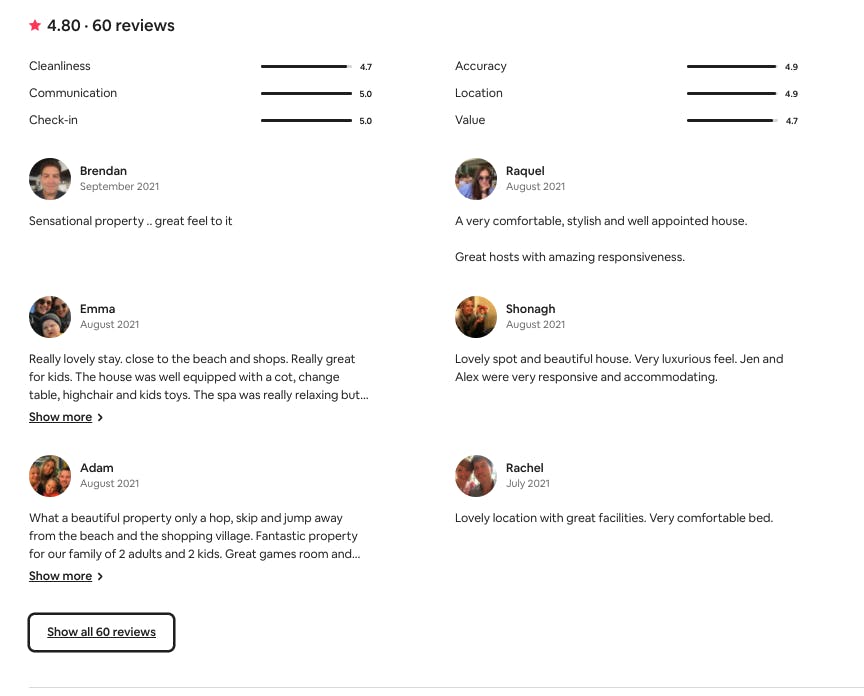Click the red star rating icon

pos(35,26)
